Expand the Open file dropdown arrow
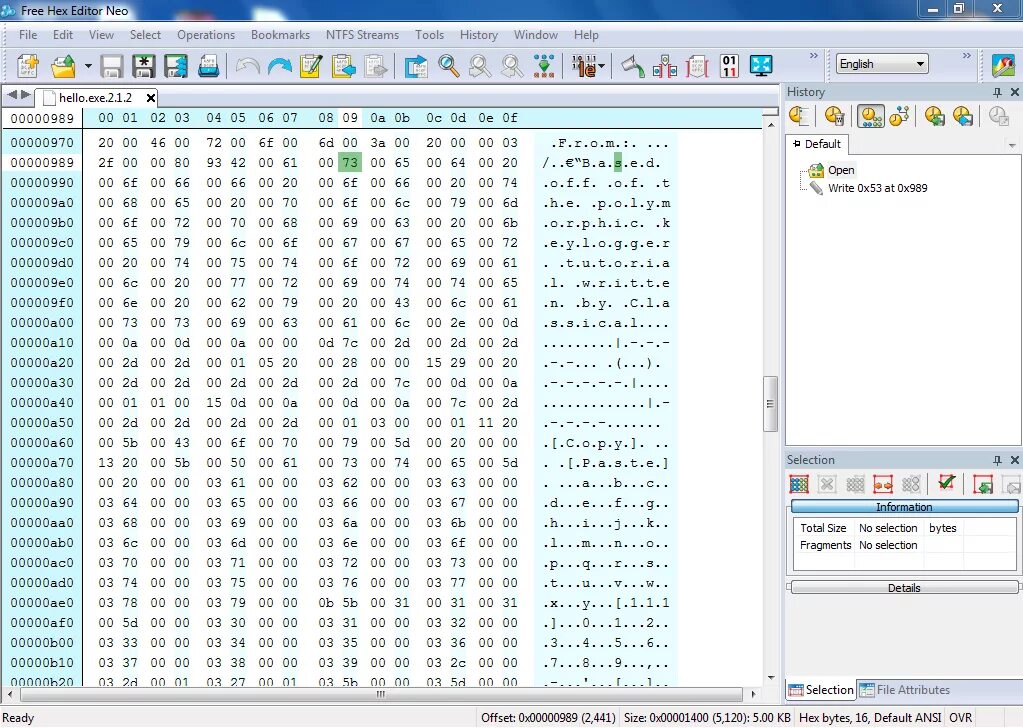1023x728 pixels. click(87, 66)
